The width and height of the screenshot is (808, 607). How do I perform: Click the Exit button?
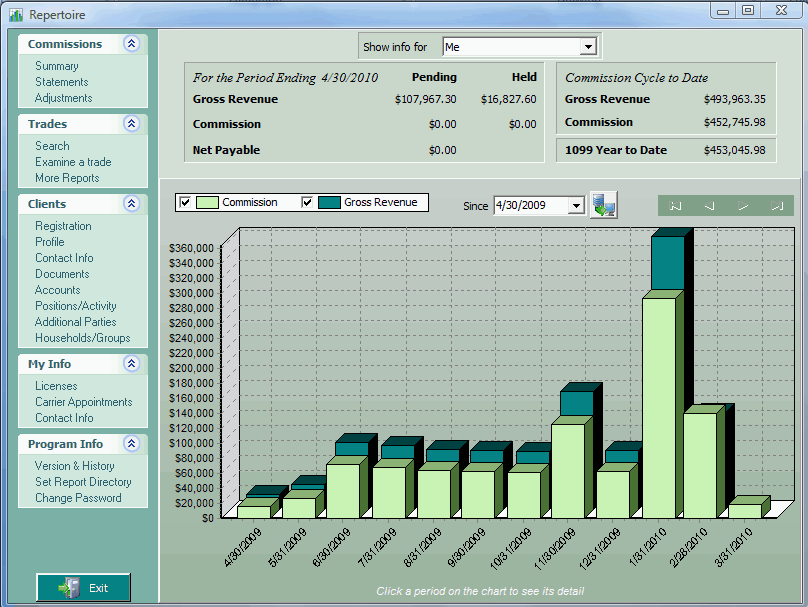click(83, 587)
